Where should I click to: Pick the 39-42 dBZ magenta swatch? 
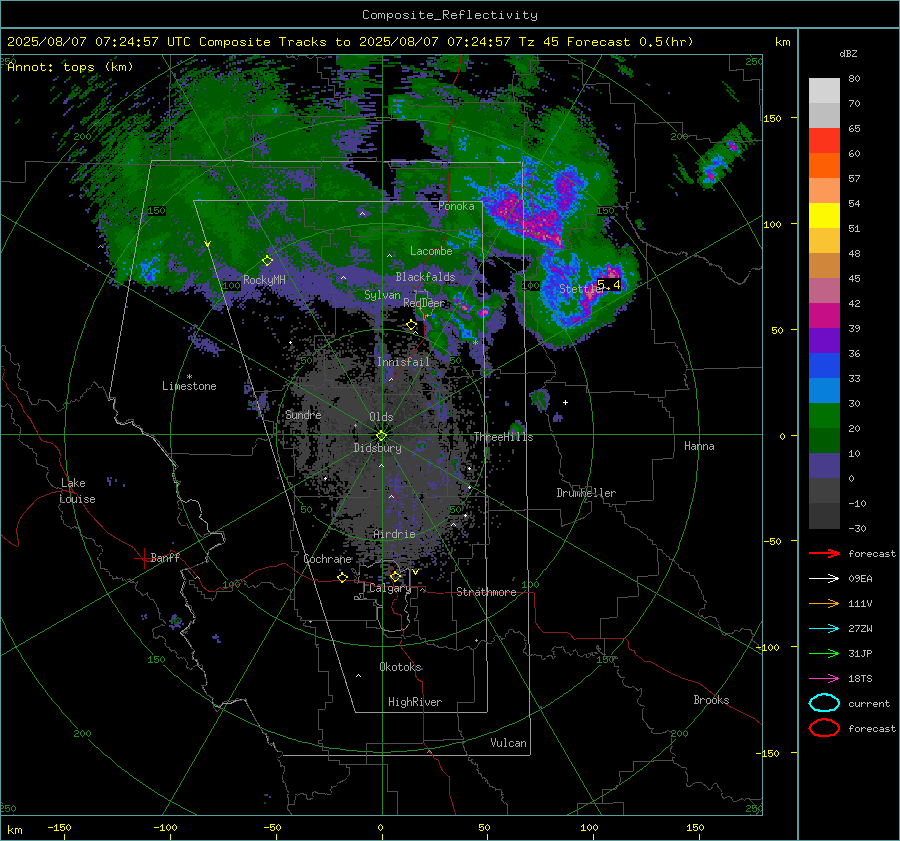(x=824, y=315)
